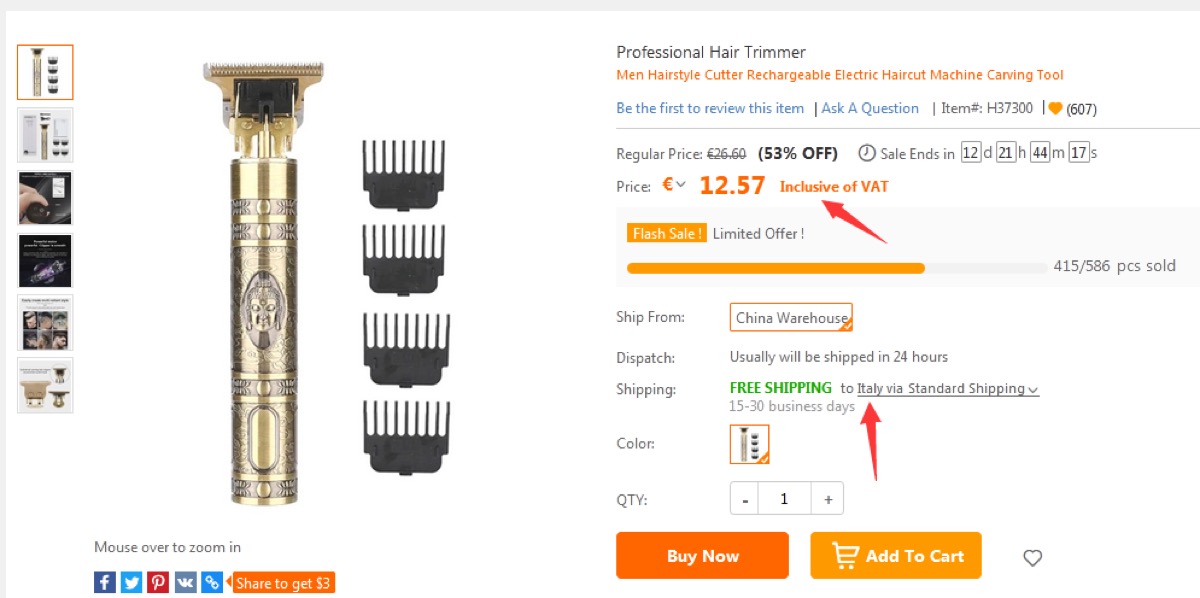Open the euro currency dropdown
The width and height of the screenshot is (1200, 598).
[x=674, y=185]
